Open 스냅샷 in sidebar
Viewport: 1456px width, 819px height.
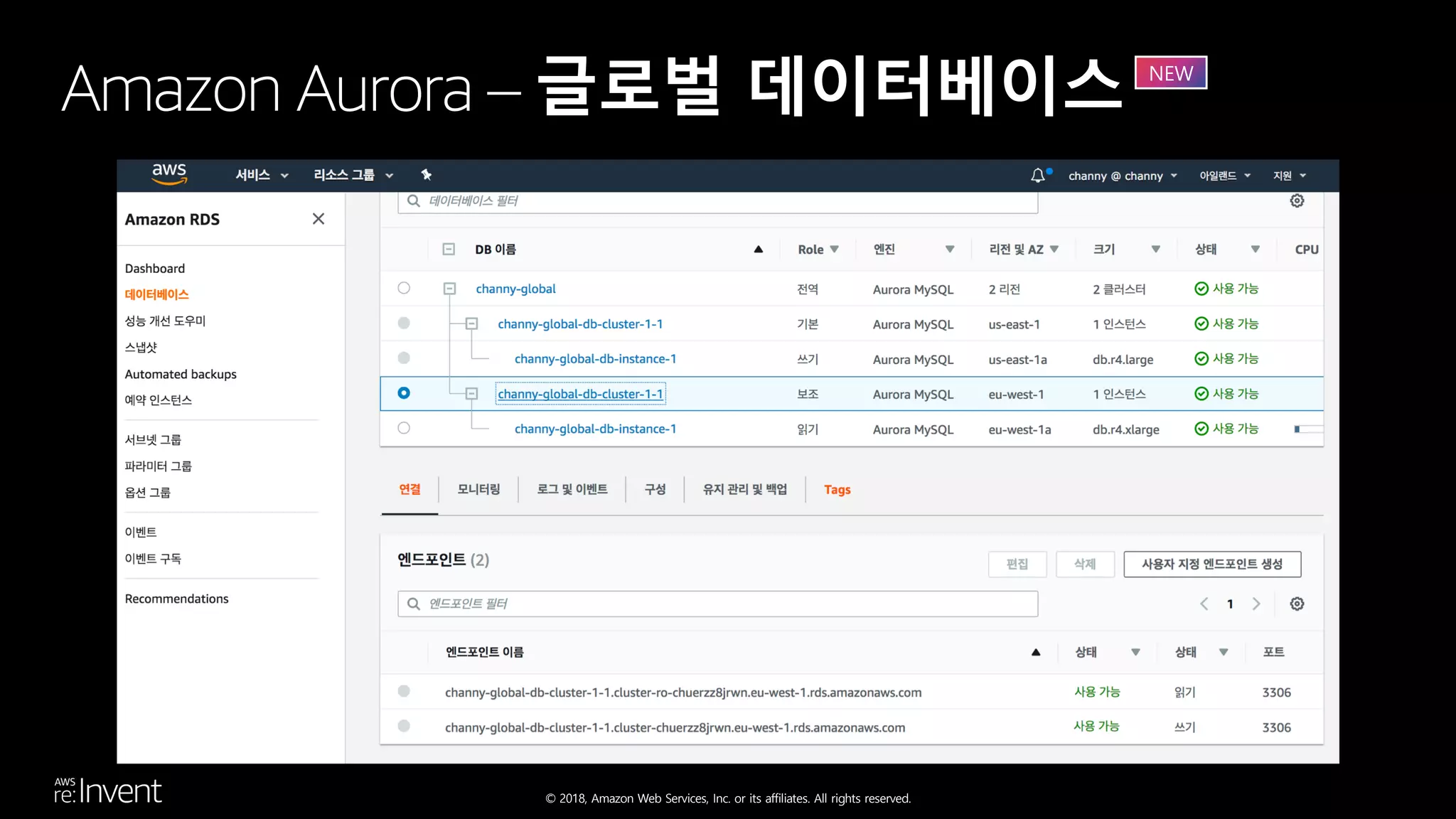141,347
